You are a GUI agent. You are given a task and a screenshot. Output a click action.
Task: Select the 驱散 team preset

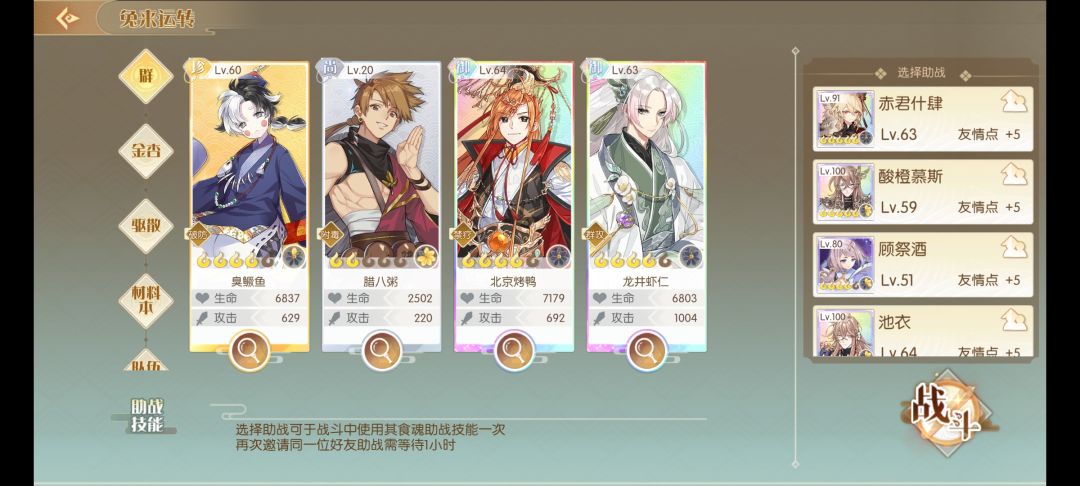pyautogui.click(x=145, y=226)
